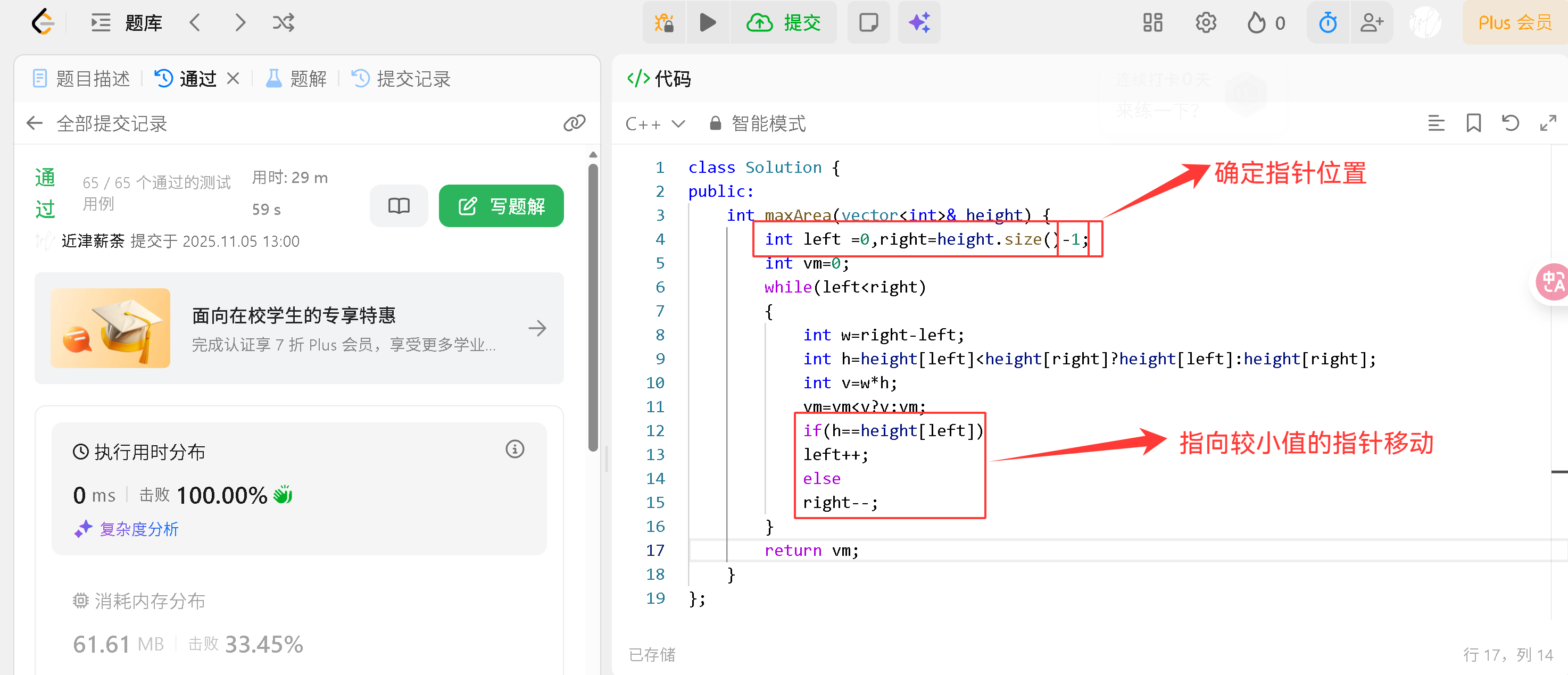
Task: Expand the student offer banner arrow
Action: tap(537, 329)
